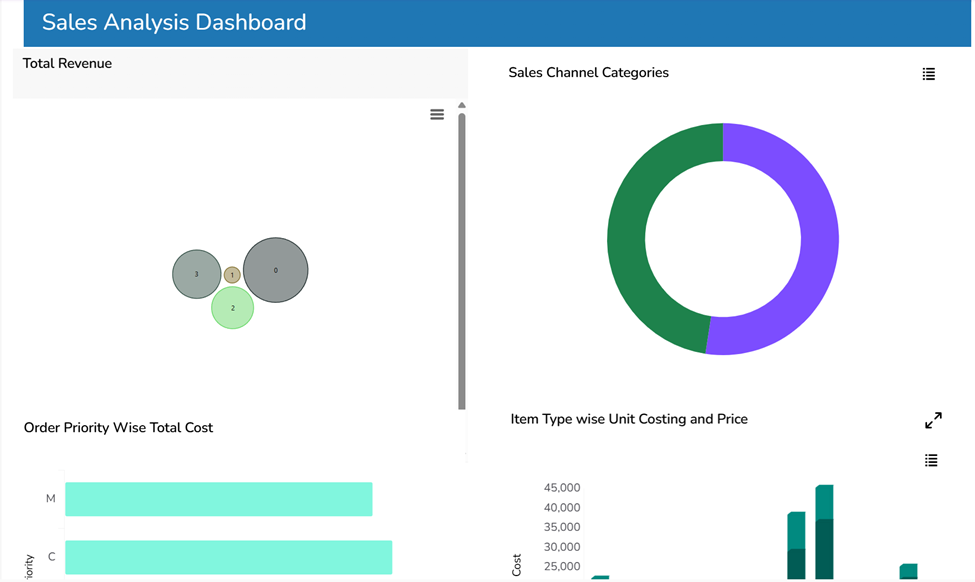Click the tallest stacked bar's dark lower segment

tap(825, 548)
